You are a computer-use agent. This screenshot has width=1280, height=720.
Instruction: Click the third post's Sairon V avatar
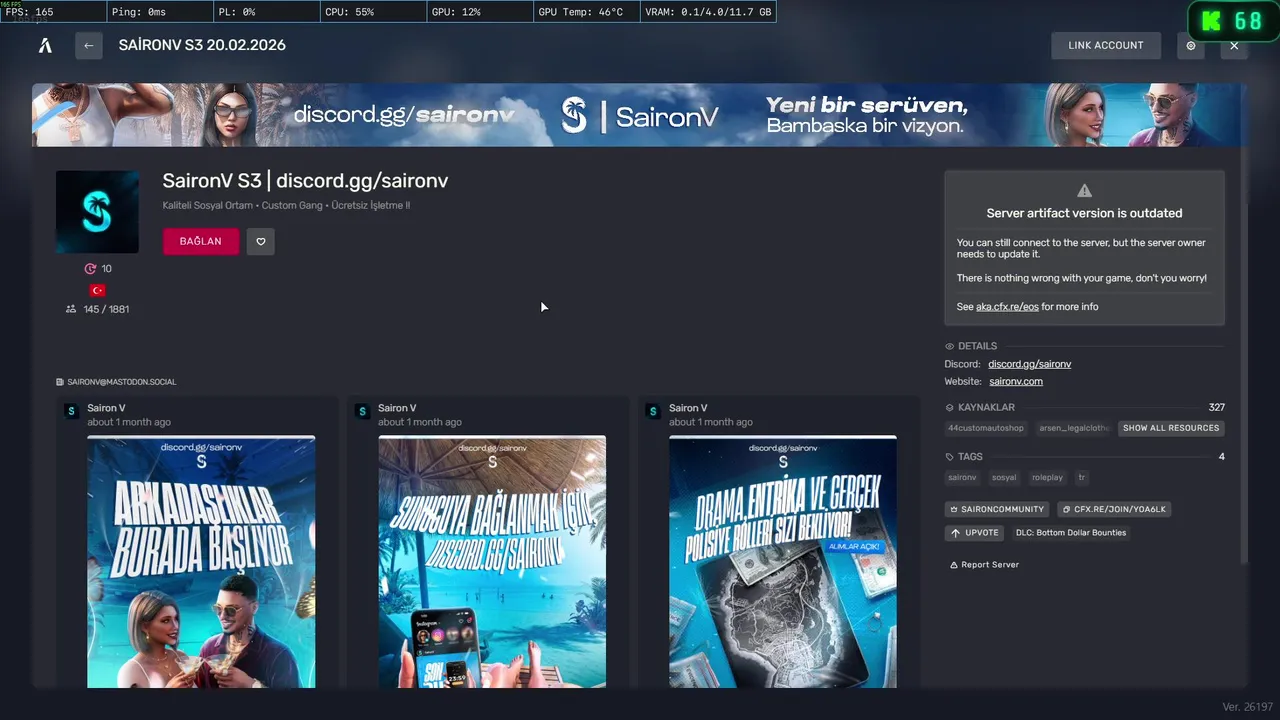[653, 411]
